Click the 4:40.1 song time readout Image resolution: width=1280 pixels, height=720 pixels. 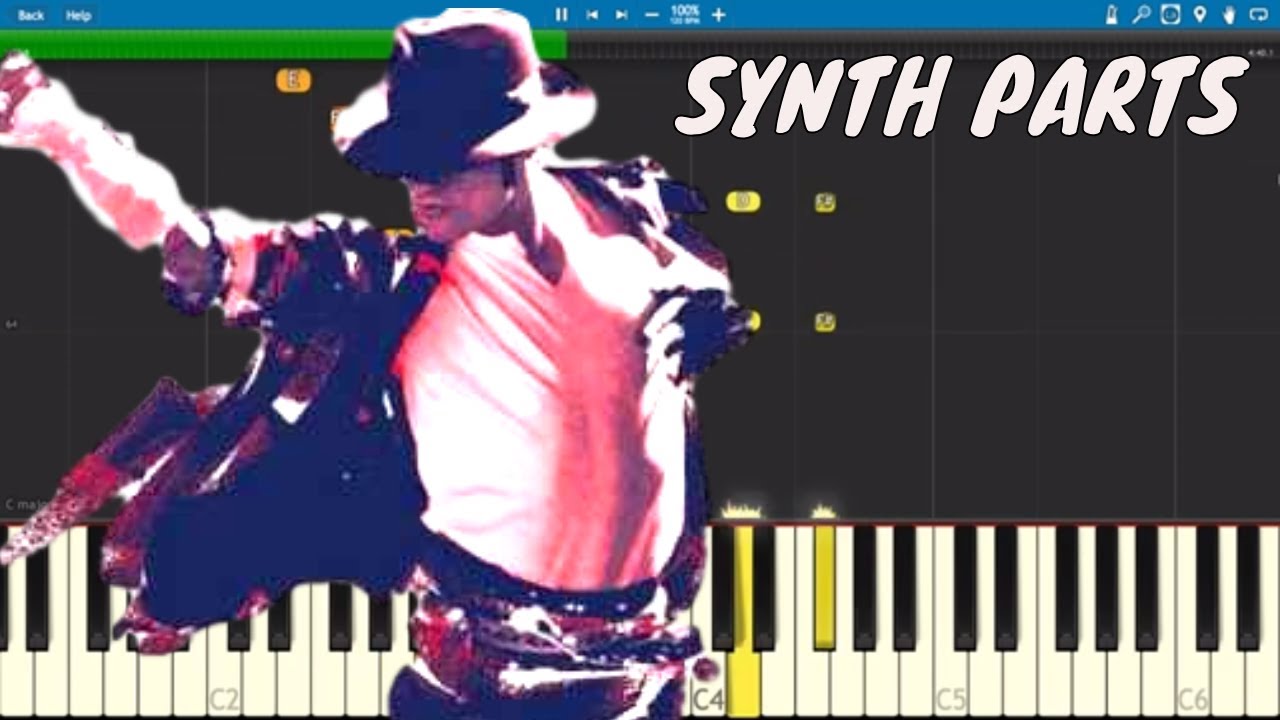click(x=1260, y=52)
